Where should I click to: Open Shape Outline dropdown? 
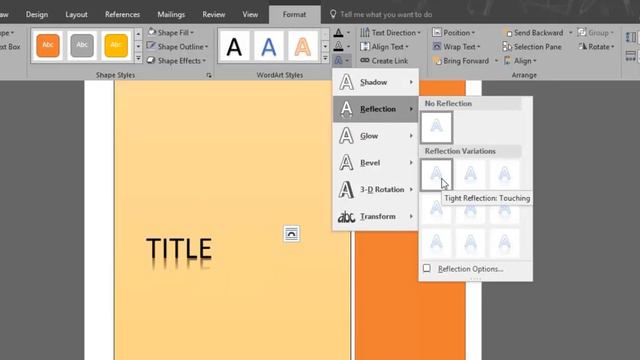pos(178,47)
